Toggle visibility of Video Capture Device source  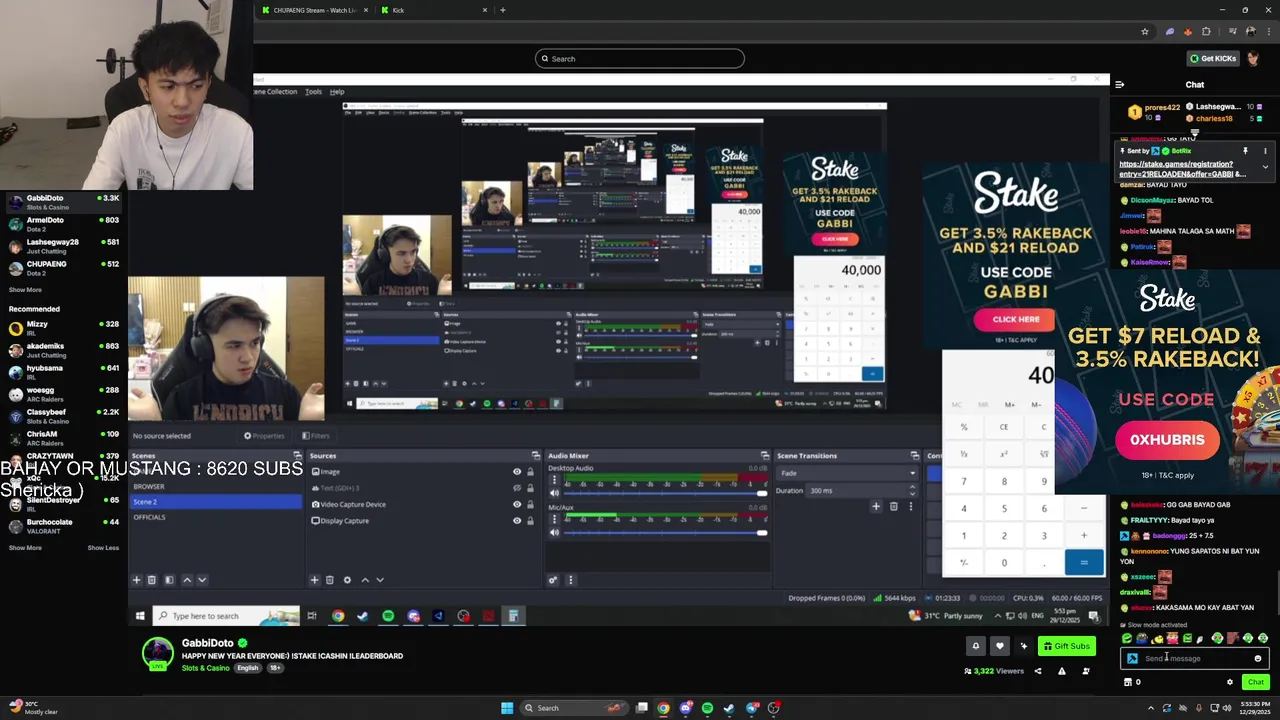517,504
